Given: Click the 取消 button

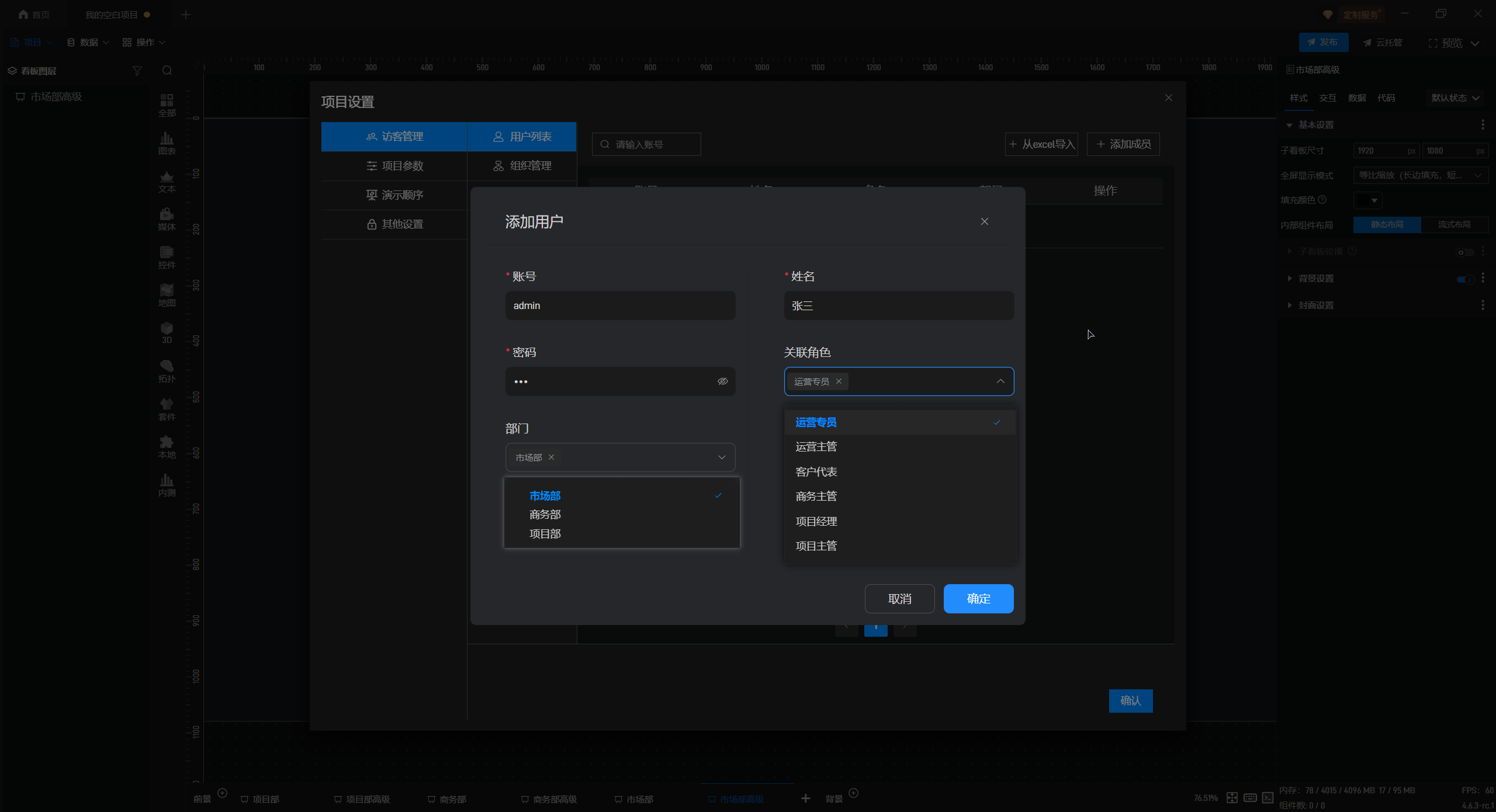Looking at the screenshot, I should (x=899, y=599).
